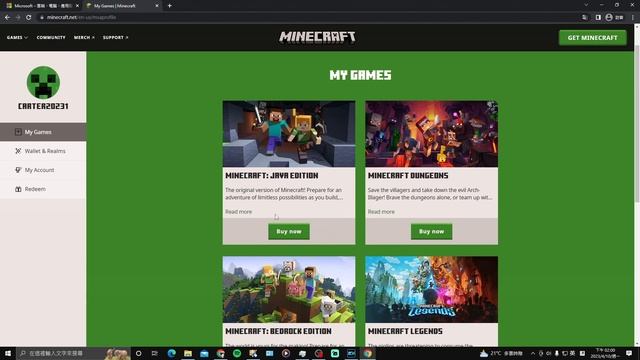Open a new browser tab
Screen dimensions: 640x360
(169, 6)
